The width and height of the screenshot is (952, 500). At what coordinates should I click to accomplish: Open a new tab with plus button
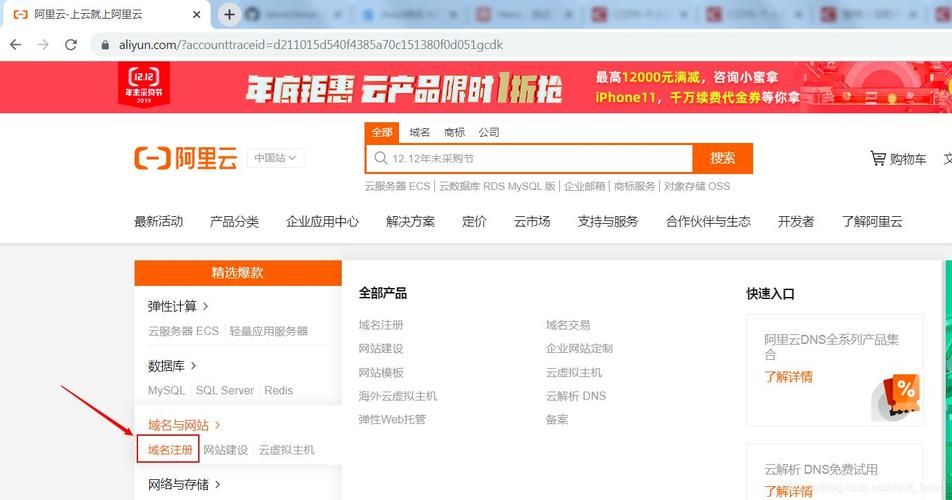[x=229, y=15]
